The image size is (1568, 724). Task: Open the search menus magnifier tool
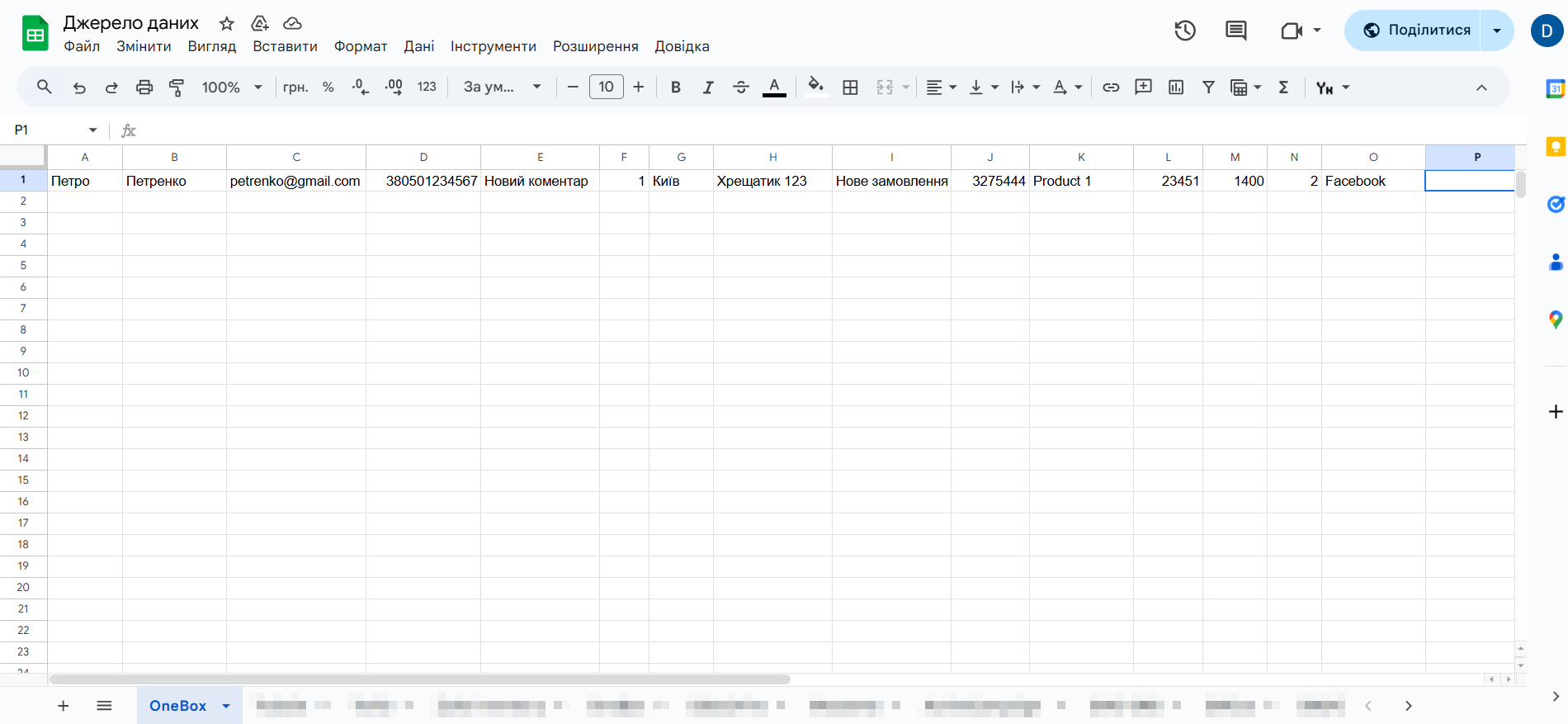(x=45, y=87)
